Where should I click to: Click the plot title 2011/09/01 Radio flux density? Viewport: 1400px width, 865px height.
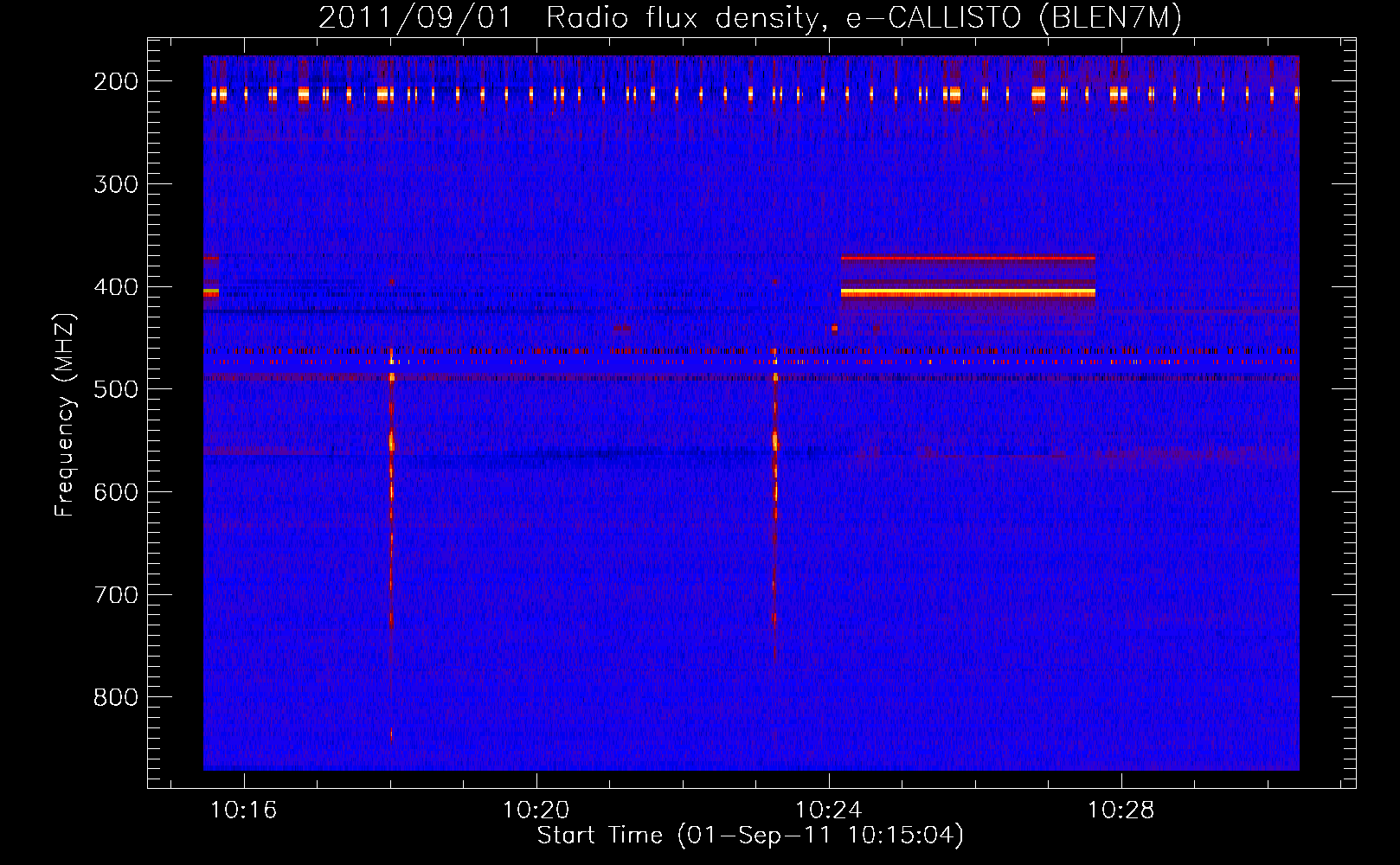(x=749, y=17)
